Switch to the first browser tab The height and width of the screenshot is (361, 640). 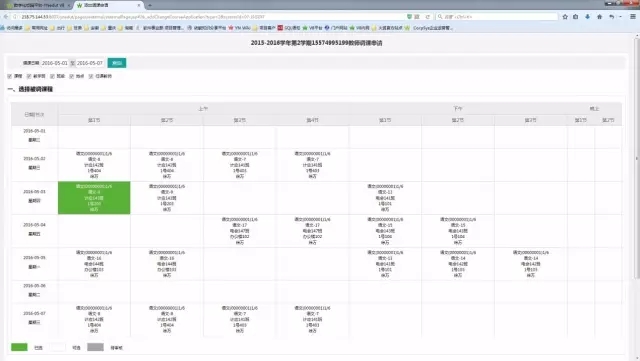(x=37, y=5)
